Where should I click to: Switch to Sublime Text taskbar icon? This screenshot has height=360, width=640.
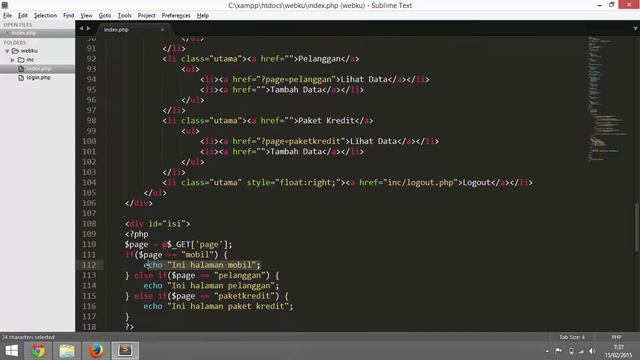(x=125, y=351)
